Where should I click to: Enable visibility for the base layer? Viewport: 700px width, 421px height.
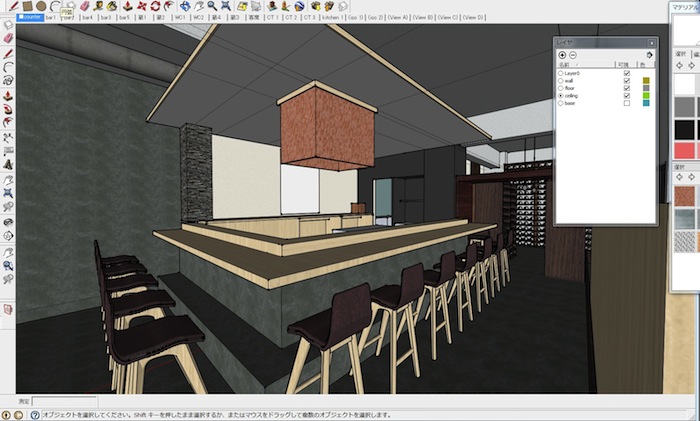click(627, 103)
